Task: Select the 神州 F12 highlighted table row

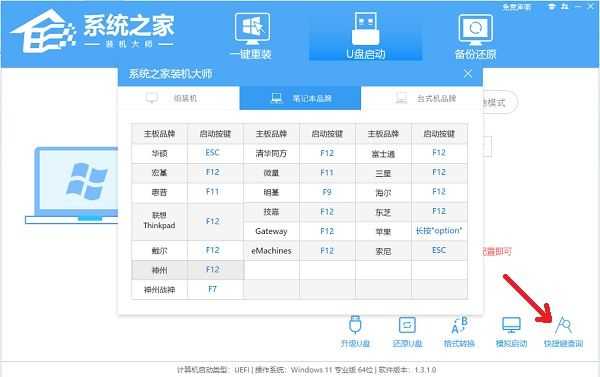Action: click(188, 270)
